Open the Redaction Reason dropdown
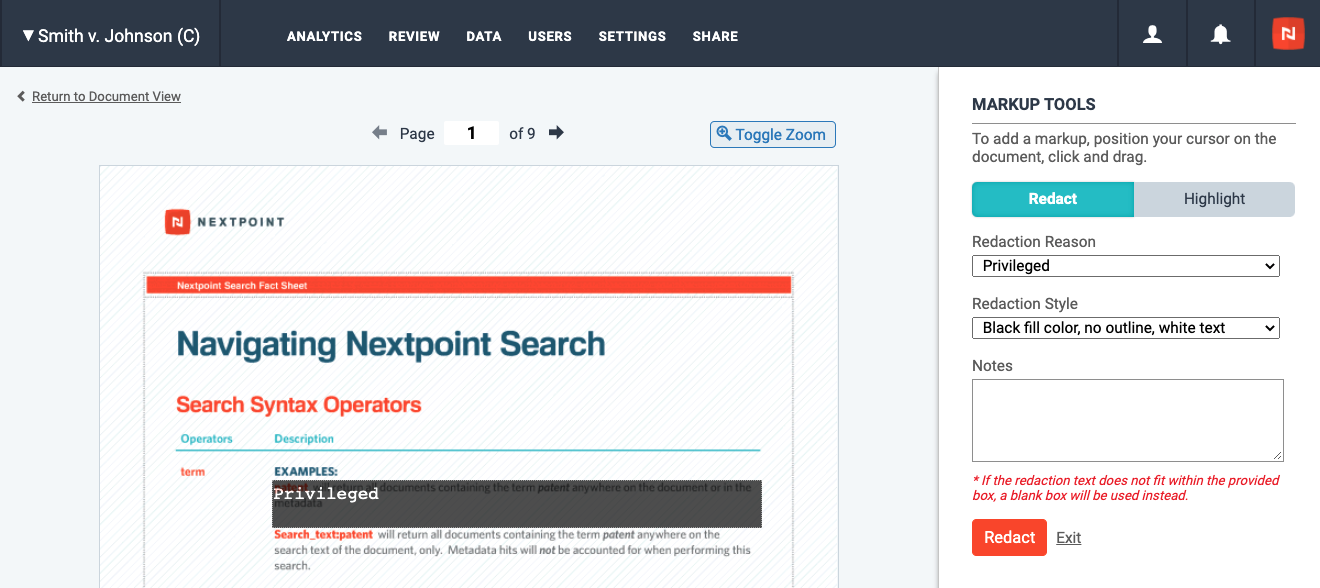This screenshot has width=1320, height=588. 1126,266
